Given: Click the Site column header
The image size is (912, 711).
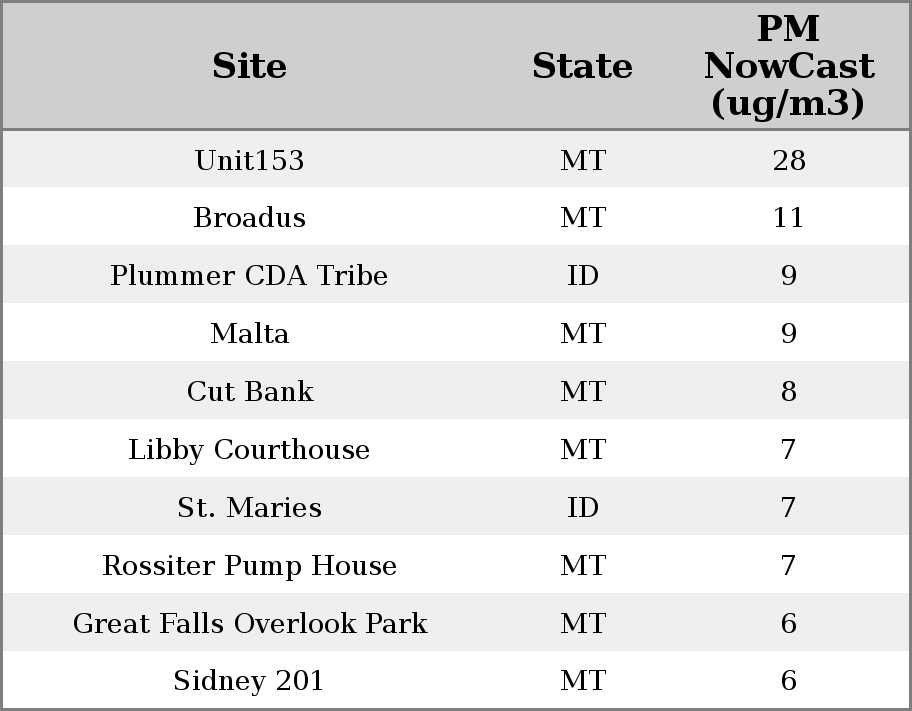Looking at the screenshot, I should pos(249,67).
